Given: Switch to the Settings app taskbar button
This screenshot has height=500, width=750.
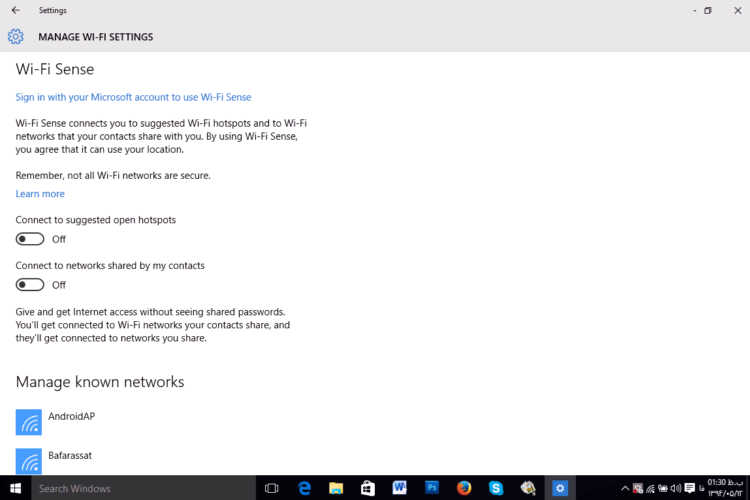Looking at the screenshot, I should (x=560, y=488).
